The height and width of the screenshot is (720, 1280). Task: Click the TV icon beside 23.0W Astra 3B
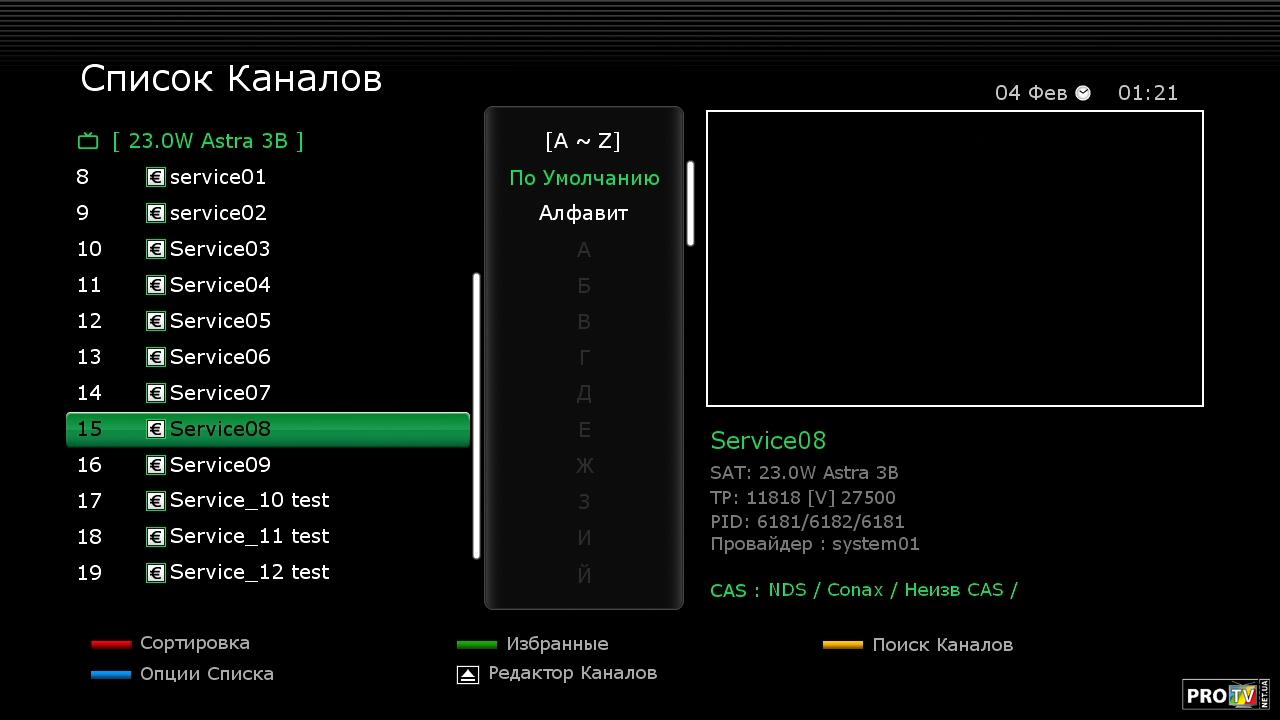88,141
